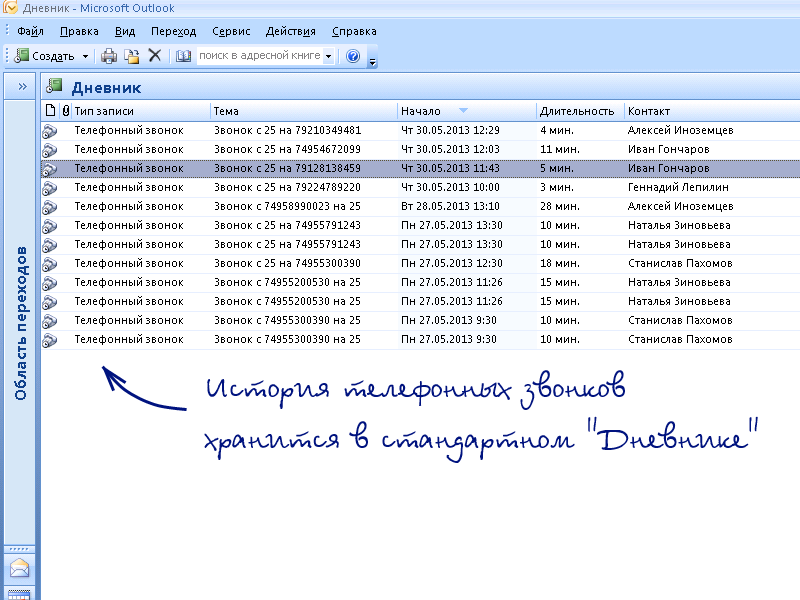Delete entry with the X toolbar icon
The height and width of the screenshot is (600, 800).
[155, 55]
